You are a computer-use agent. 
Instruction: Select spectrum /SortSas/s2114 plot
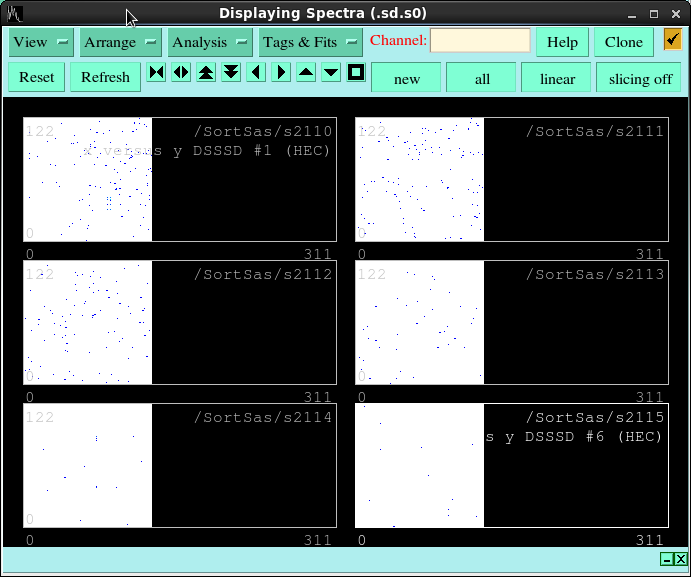pos(180,465)
